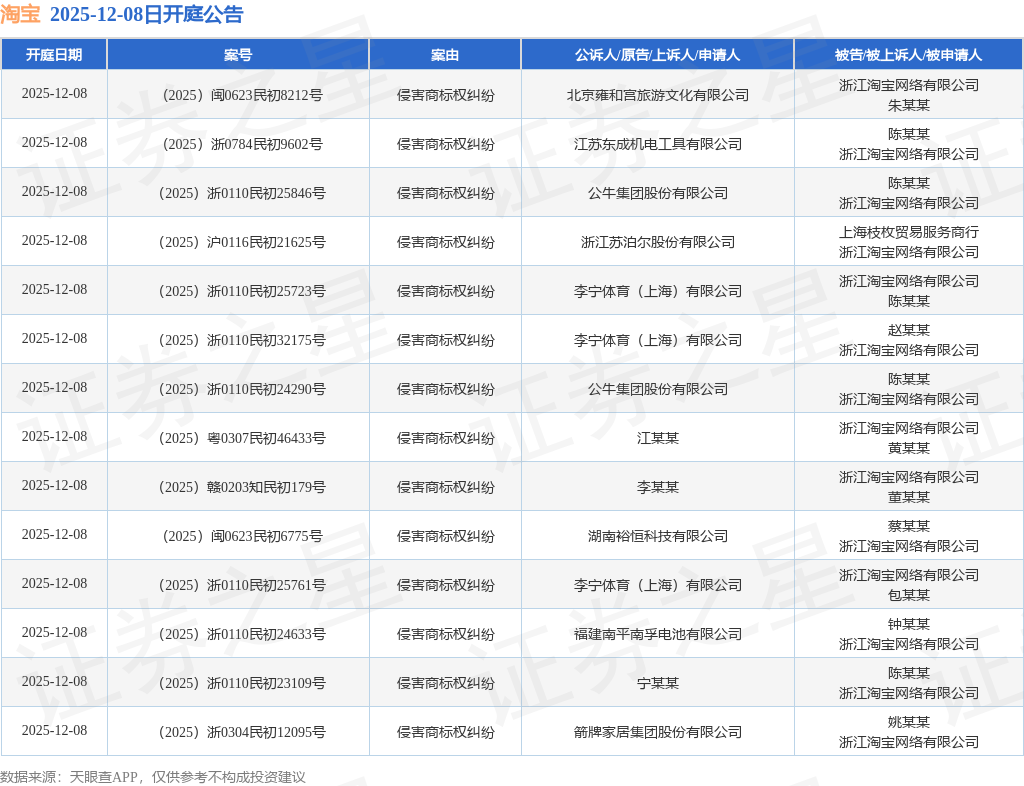Select plaintiff 李某某

tap(658, 487)
